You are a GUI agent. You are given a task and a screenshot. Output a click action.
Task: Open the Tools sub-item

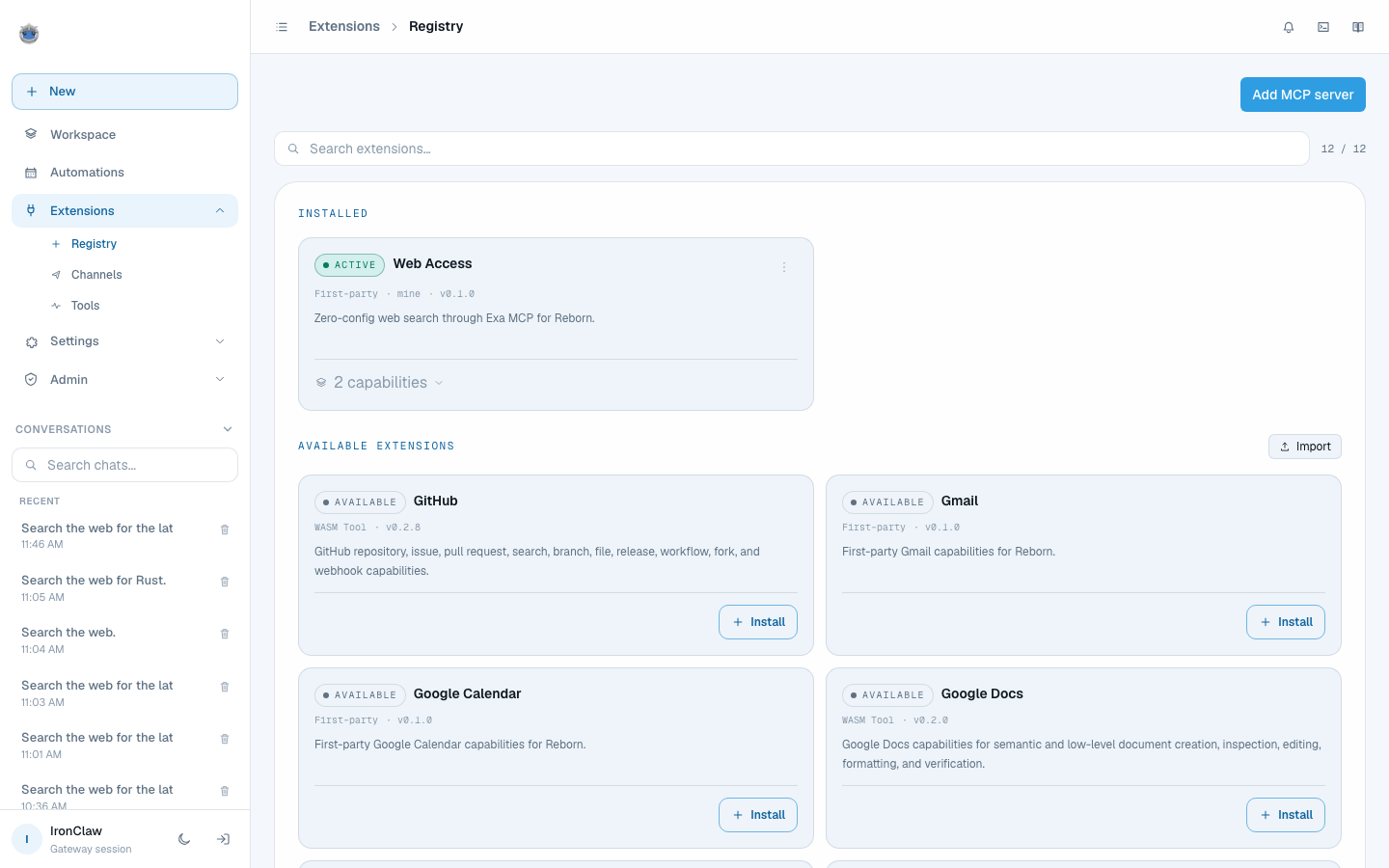pos(85,306)
